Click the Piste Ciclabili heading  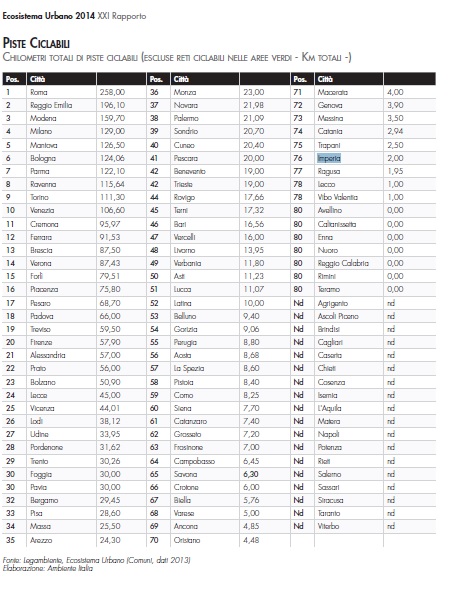pyautogui.click(x=36, y=43)
